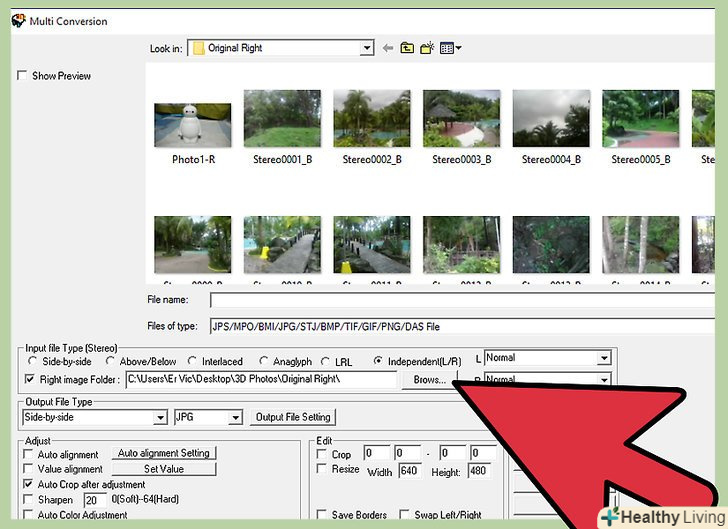Image resolution: width=728 pixels, height=529 pixels.
Task: Open the Side-by-side output type dropdown
Action: (160, 418)
